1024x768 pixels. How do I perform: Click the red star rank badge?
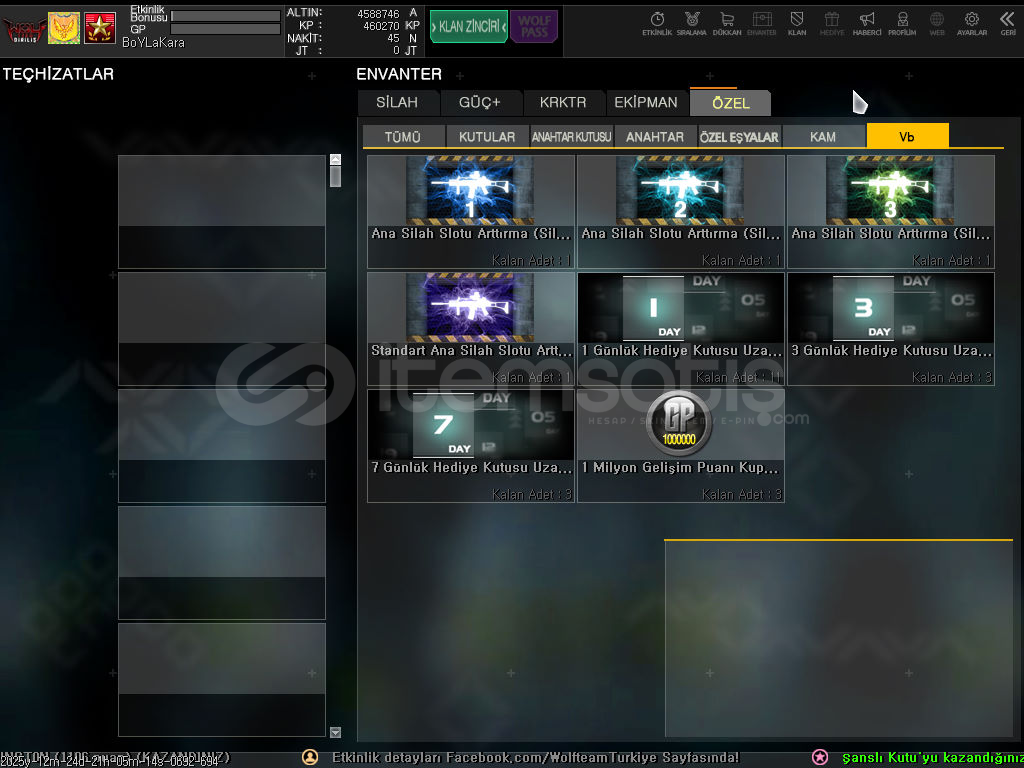point(100,28)
